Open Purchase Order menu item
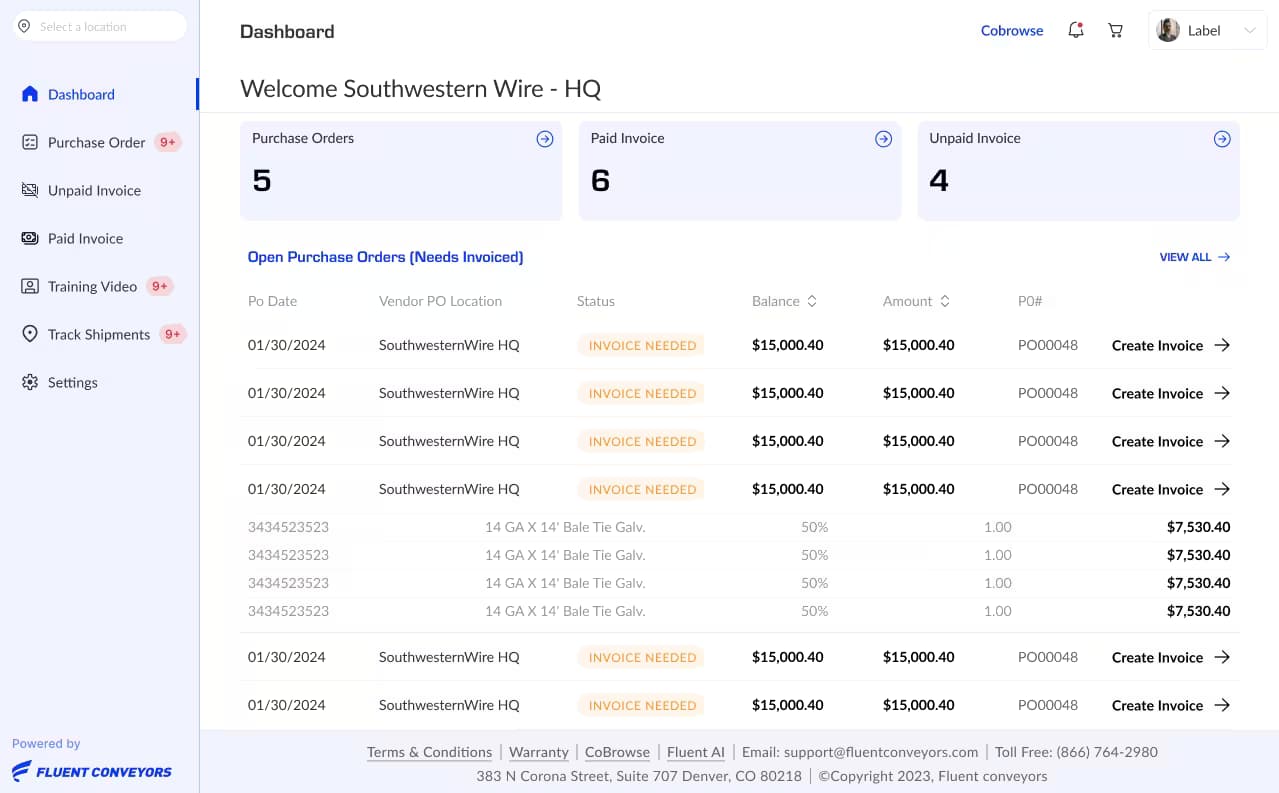The height and width of the screenshot is (793, 1279). pyautogui.click(x=97, y=142)
